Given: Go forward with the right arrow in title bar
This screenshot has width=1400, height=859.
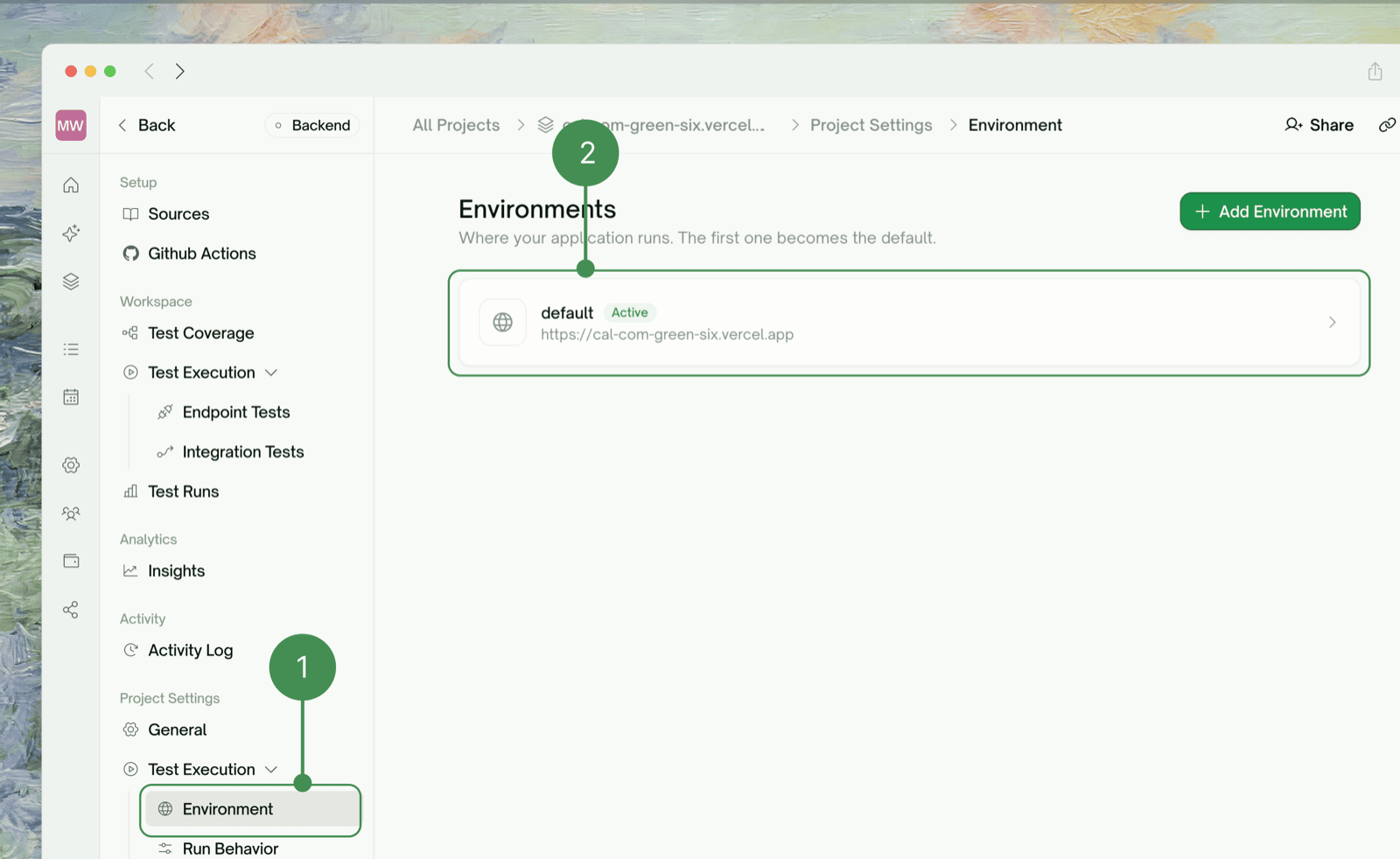Looking at the screenshot, I should [x=179, y=71].
